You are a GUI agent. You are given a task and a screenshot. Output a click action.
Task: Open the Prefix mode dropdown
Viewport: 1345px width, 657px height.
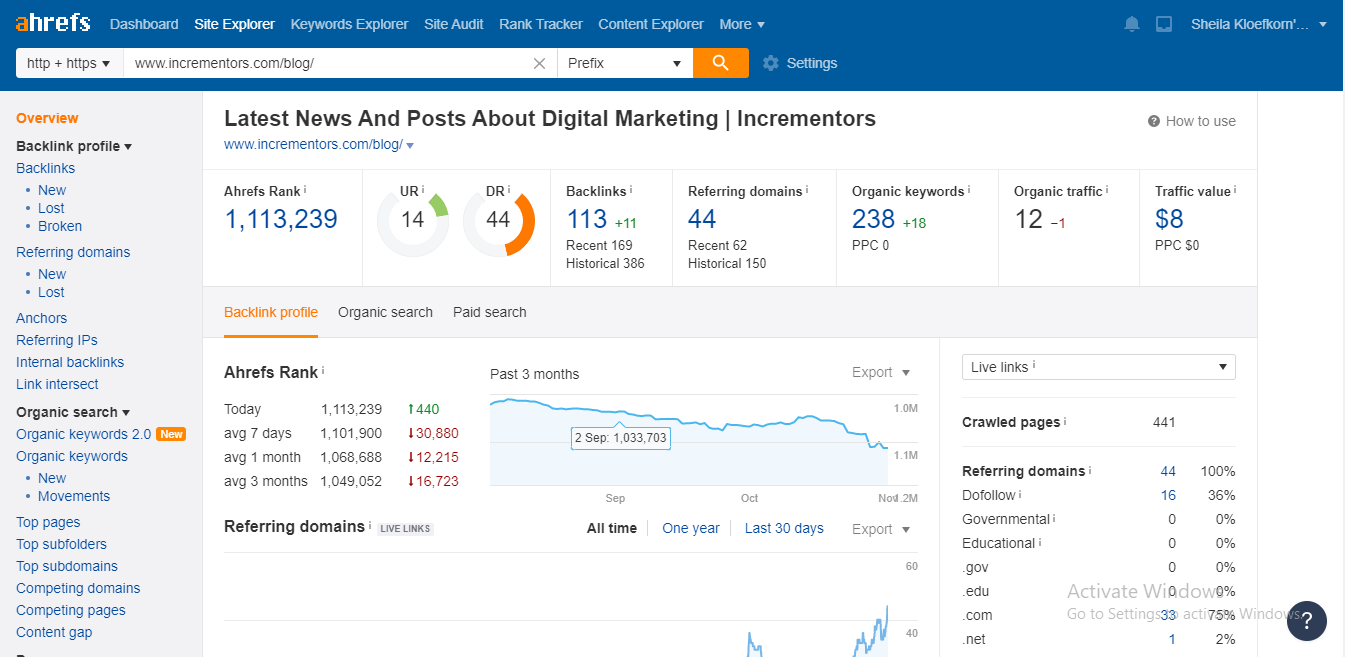625,63
